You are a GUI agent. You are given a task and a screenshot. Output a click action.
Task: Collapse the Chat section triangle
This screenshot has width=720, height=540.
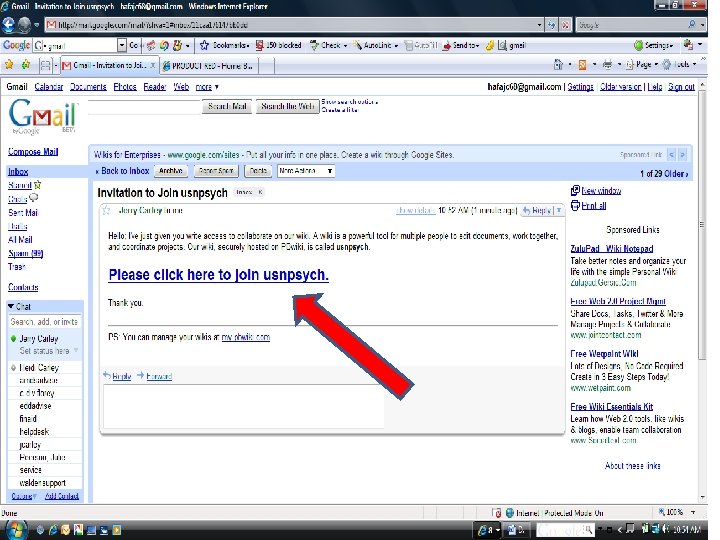click(11, 306)
